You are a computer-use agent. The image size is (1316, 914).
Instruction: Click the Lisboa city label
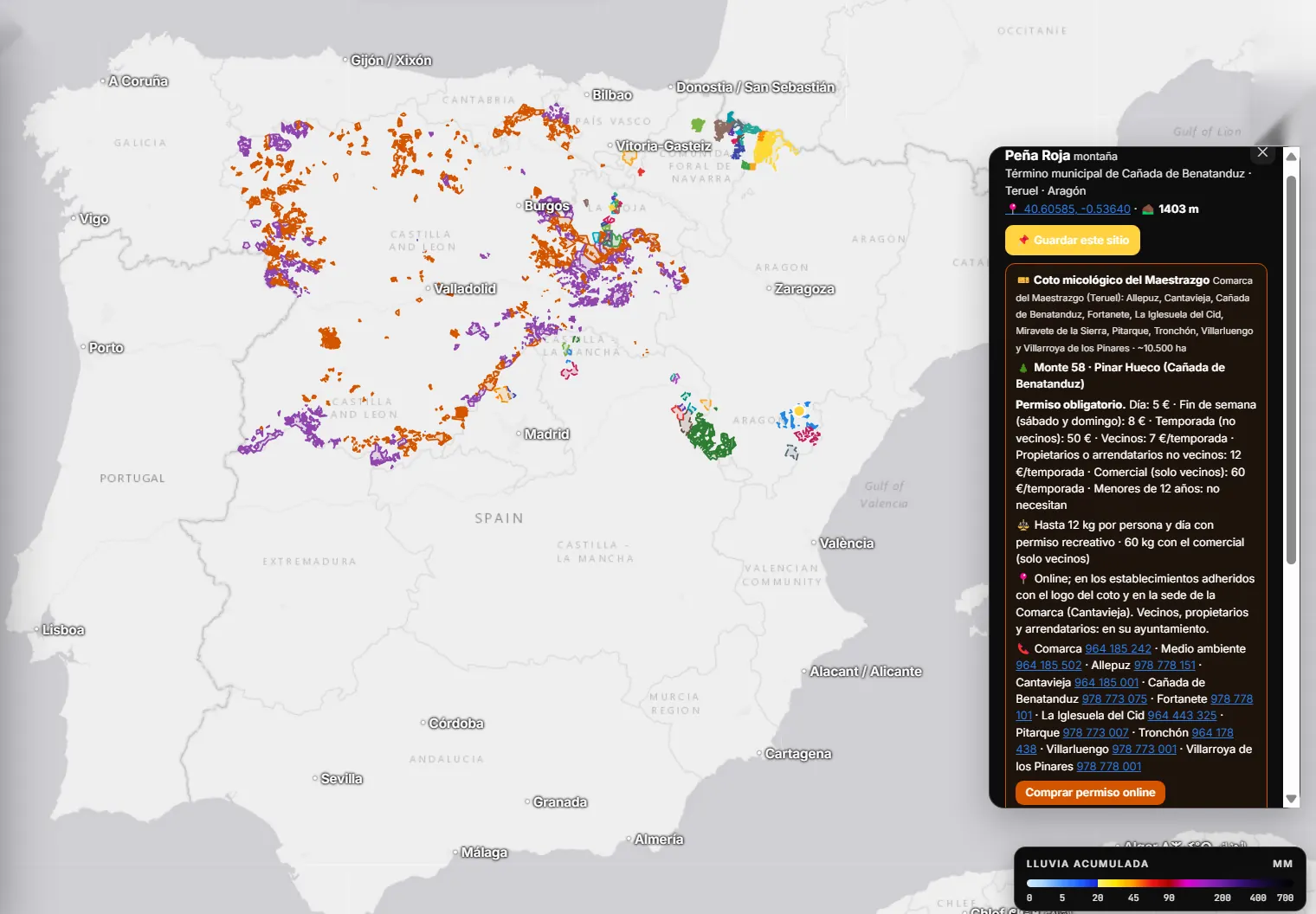63,630
